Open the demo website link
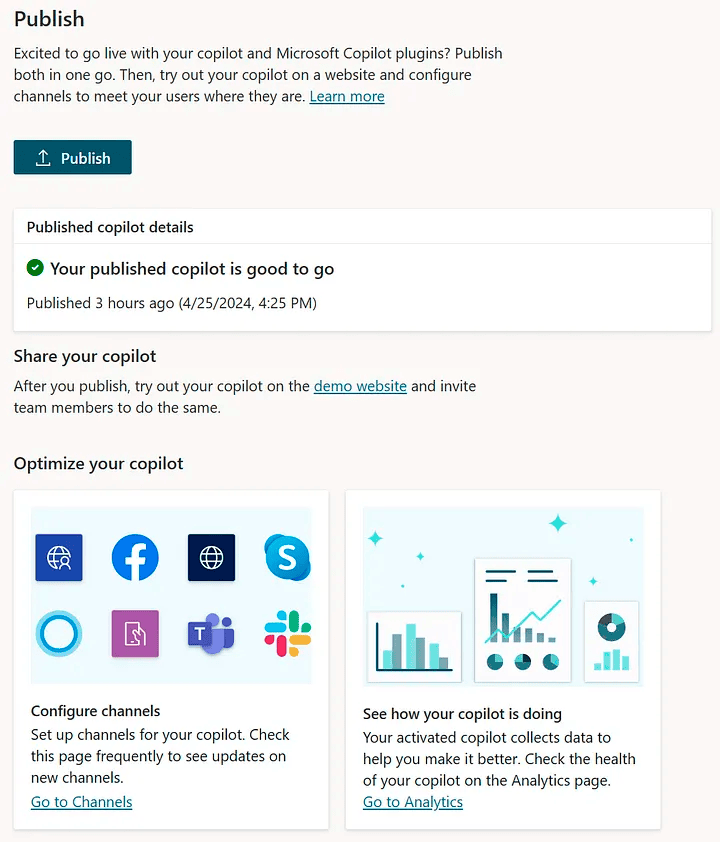 coord(360,386)
